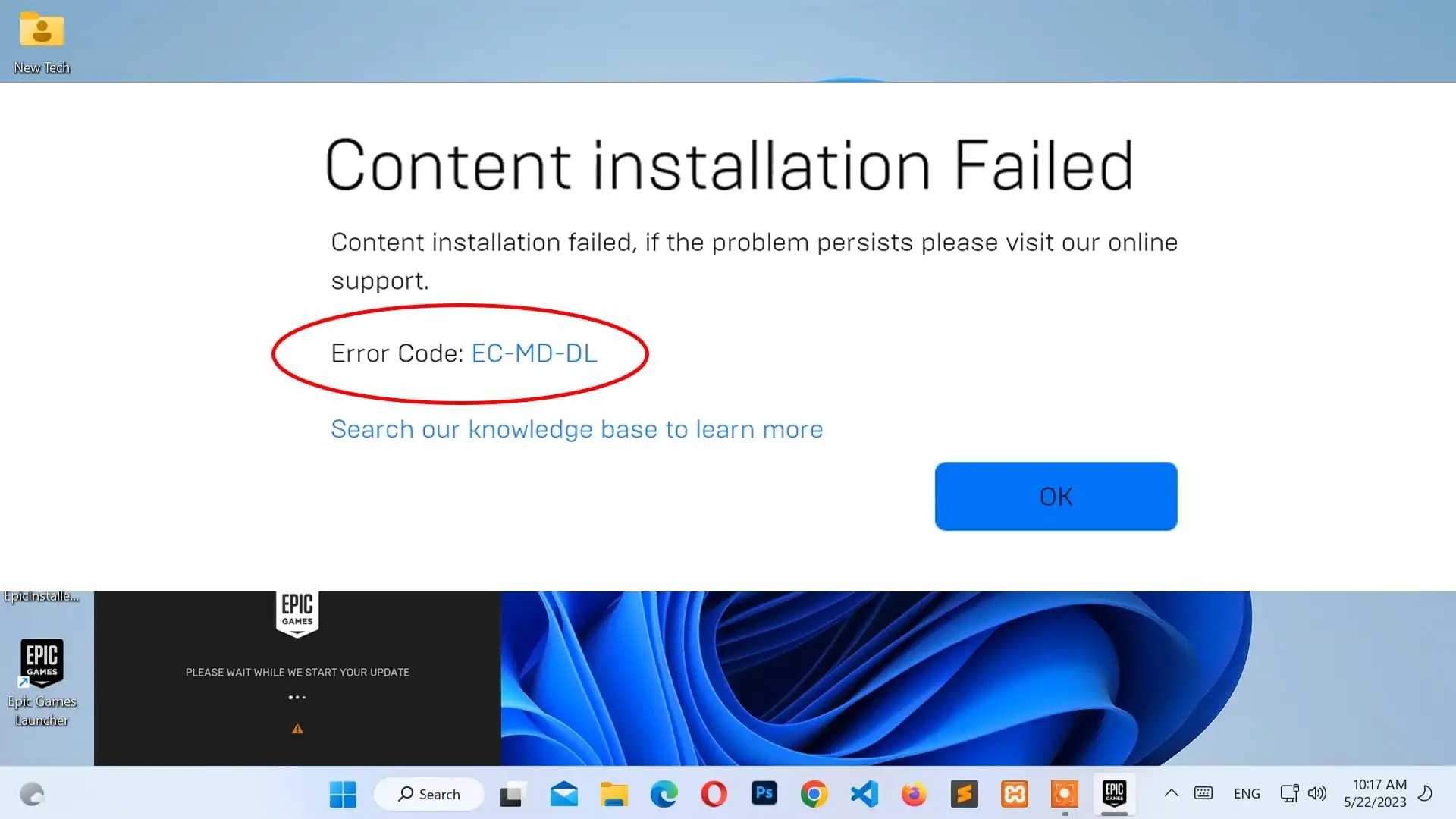1456x819 pixels.
Task: Click the Microsoft Edge icon in taskbar
Action: [664, 793]
